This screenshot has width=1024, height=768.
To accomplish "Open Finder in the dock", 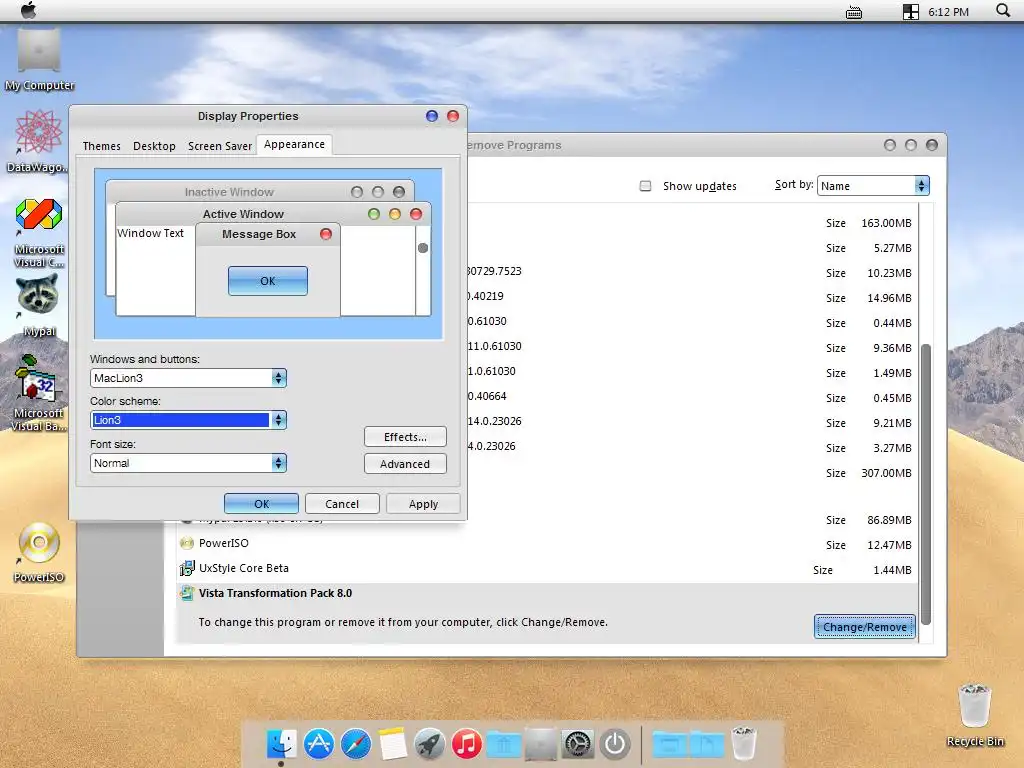I will point(281,744).
